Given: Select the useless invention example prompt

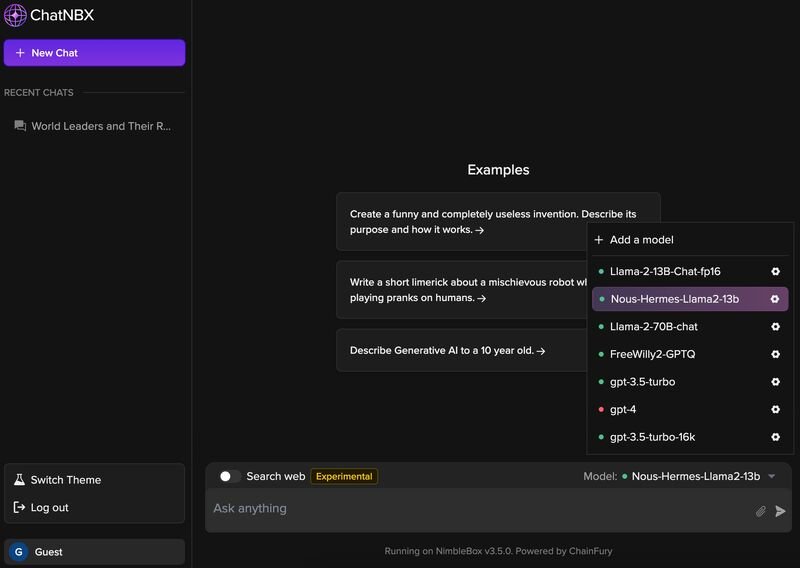Looking at the screenshot, I should 498,222.
